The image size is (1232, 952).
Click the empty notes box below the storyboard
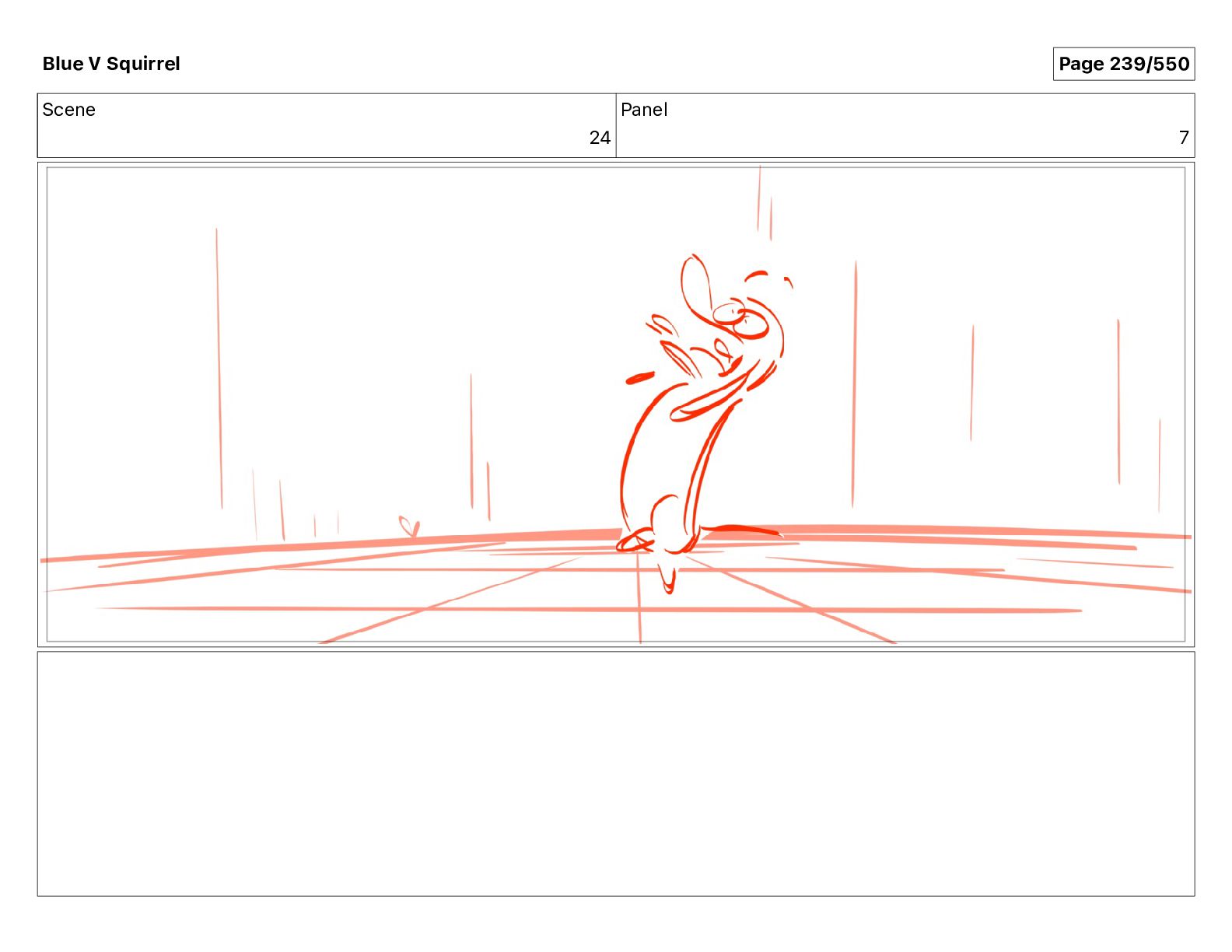[x=616, y=774]
